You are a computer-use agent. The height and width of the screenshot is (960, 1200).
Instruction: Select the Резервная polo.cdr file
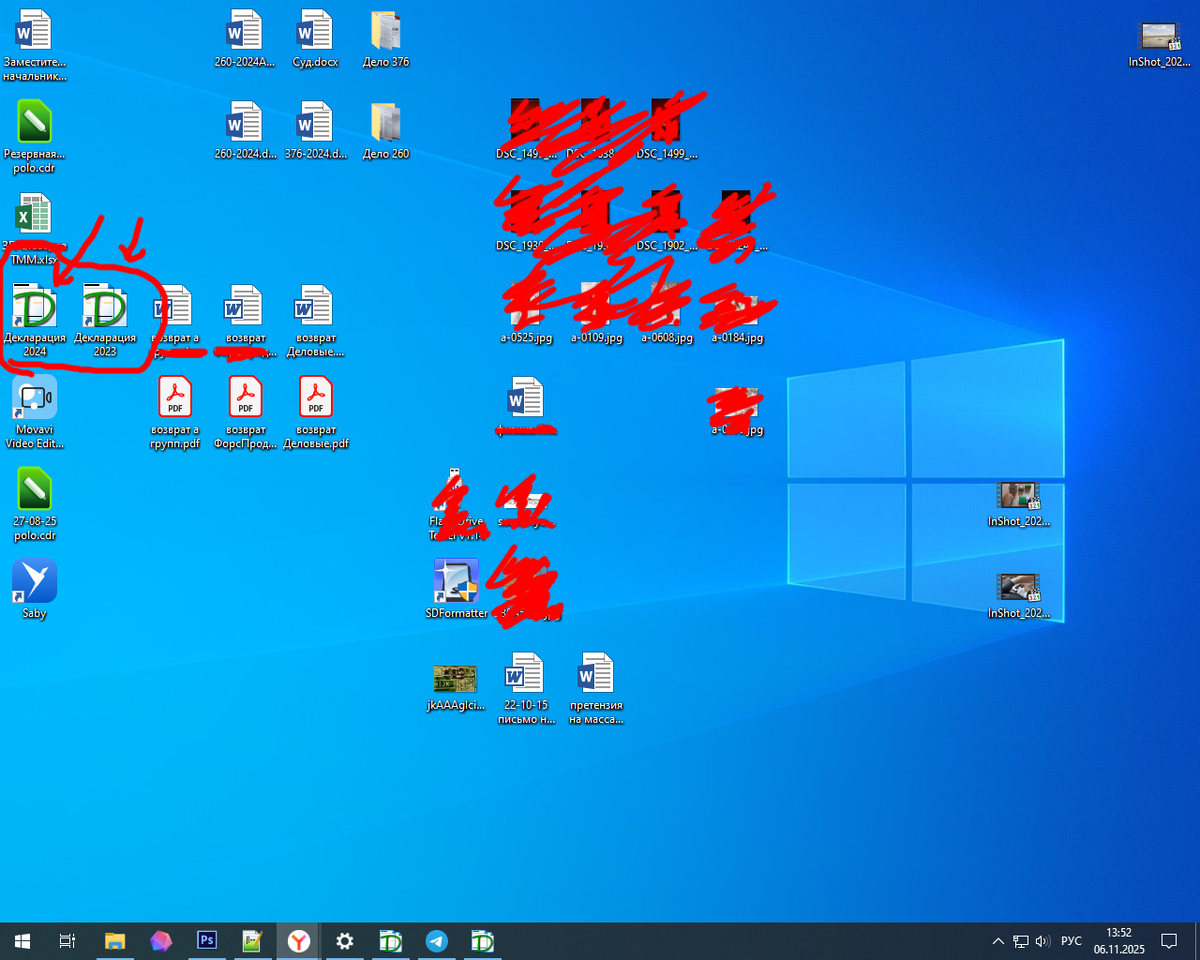35,137
